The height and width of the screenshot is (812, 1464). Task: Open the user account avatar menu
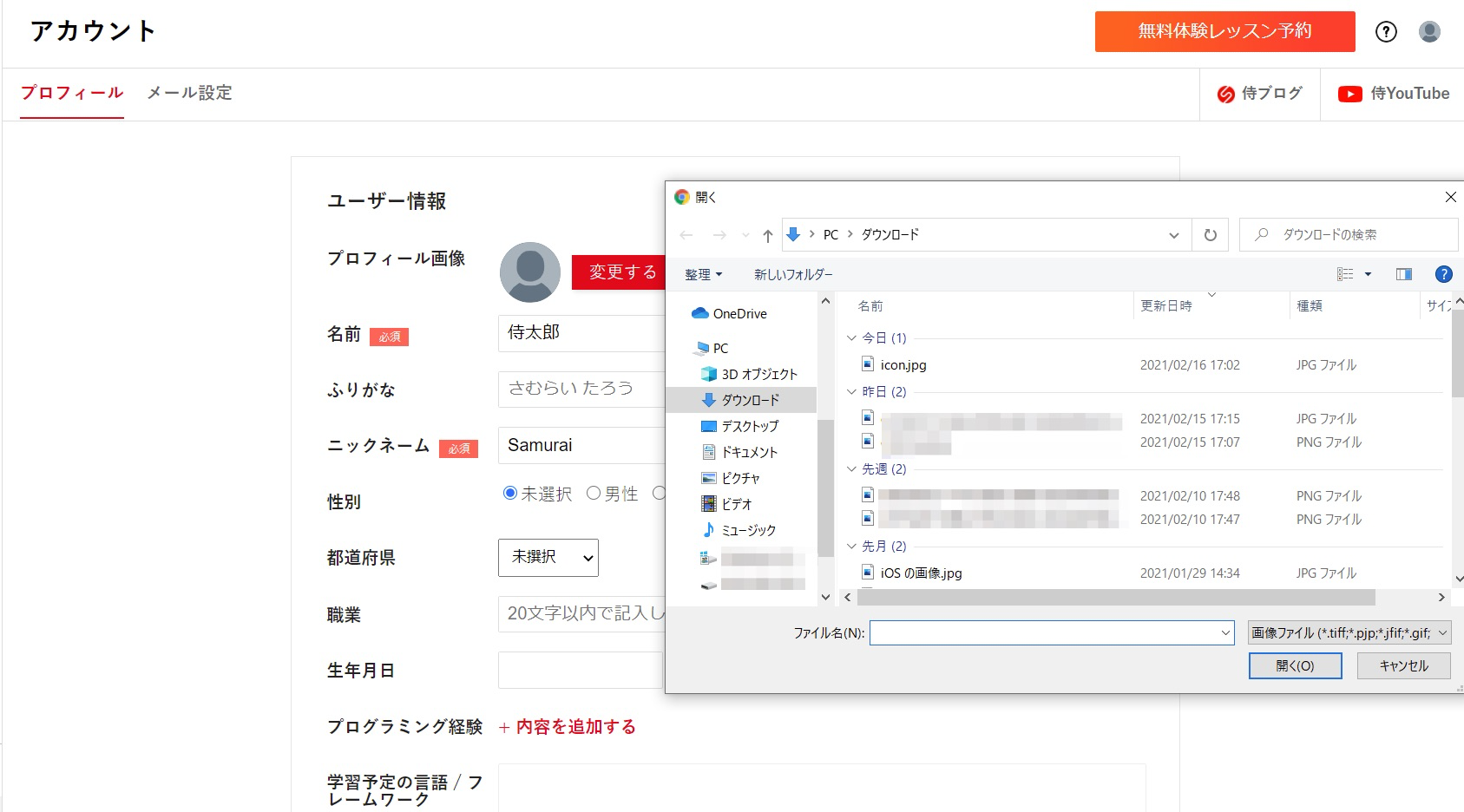1429,32
